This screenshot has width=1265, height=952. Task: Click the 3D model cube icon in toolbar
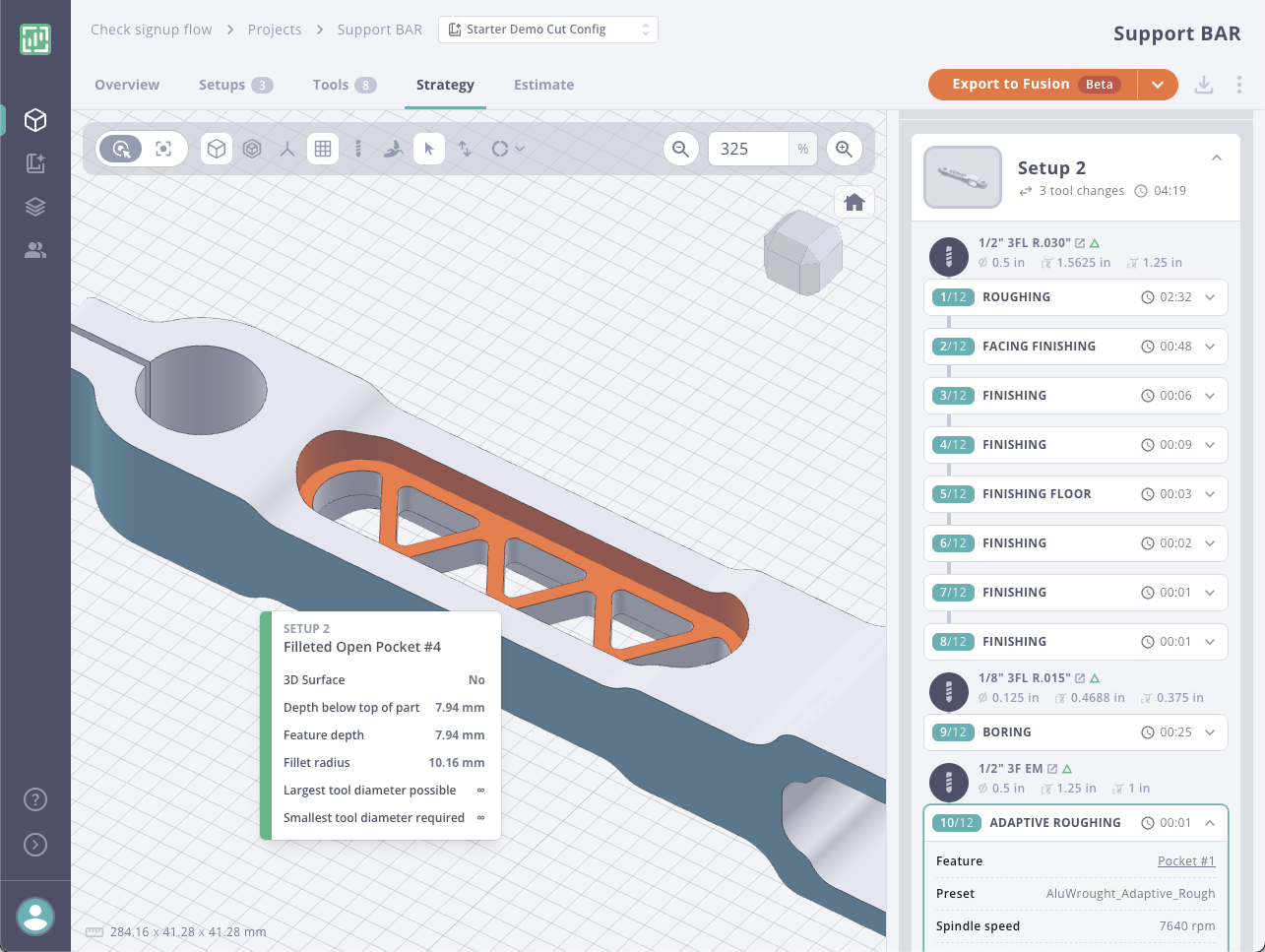point(216,149)
